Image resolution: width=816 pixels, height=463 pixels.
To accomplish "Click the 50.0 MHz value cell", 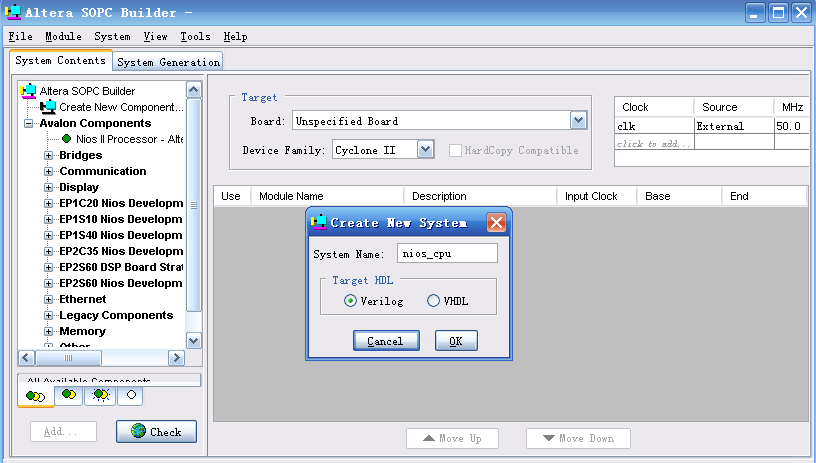I will pyautogui.click(x=791, y=126).
